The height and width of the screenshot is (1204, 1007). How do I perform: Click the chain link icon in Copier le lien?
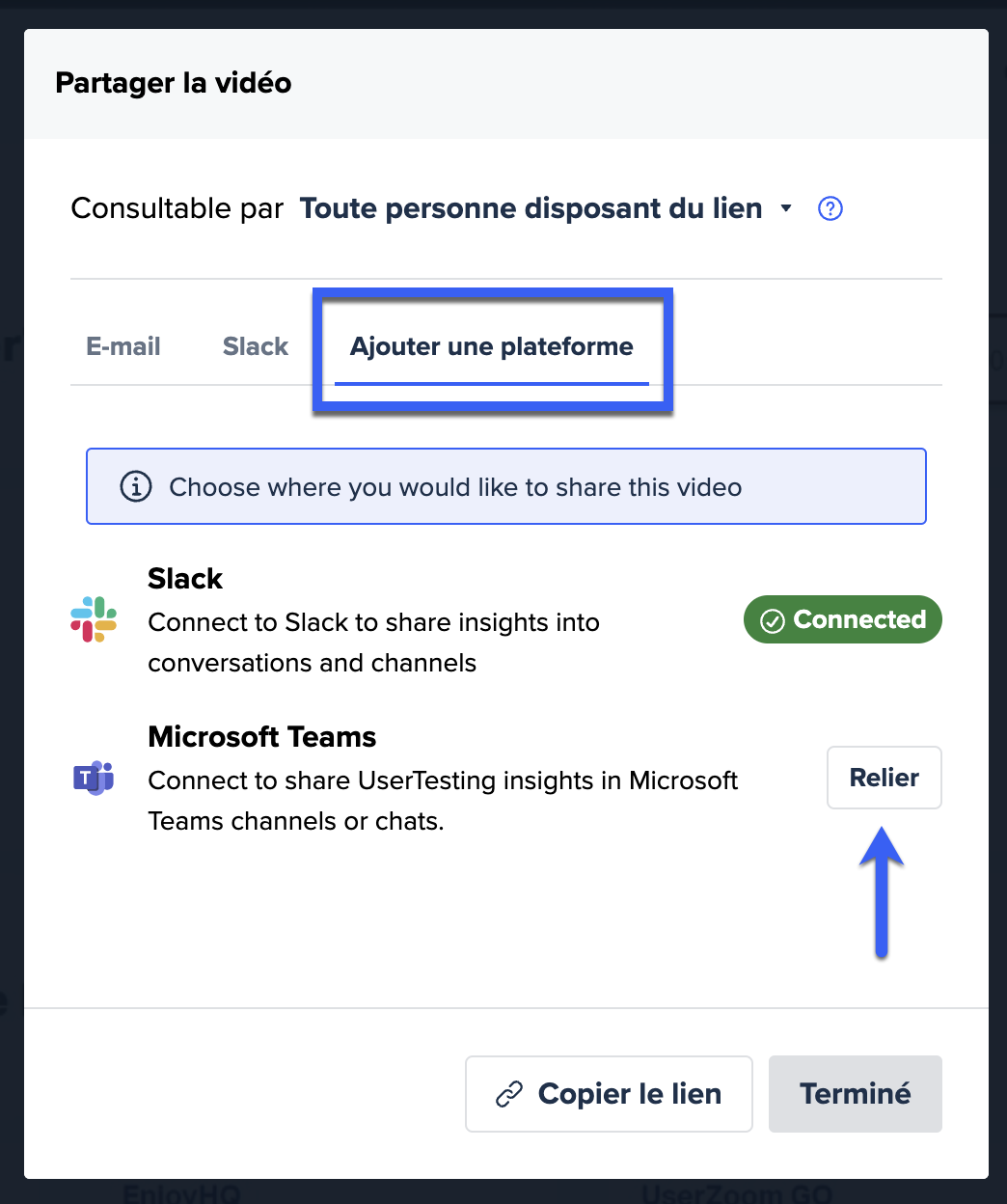coord(509,1094)
